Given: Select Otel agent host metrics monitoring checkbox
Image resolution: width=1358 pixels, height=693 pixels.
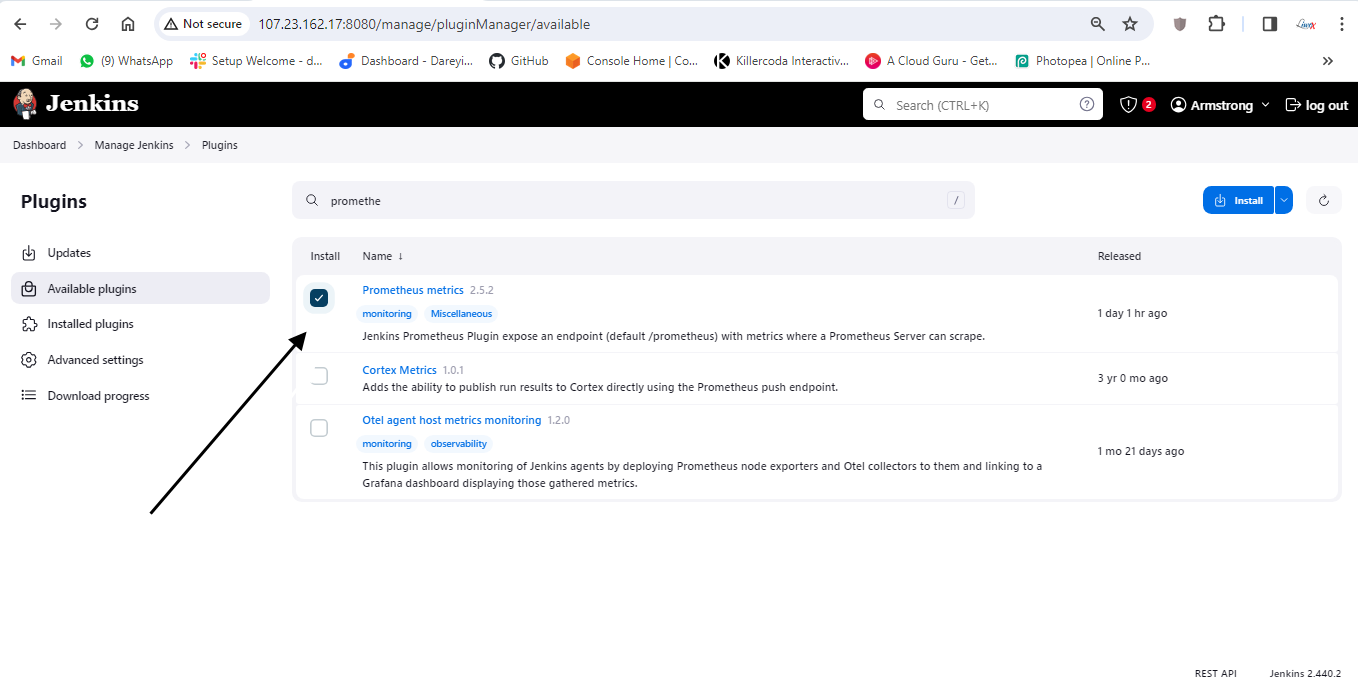Looking at the screenshot, I should [x=319, y=428].
